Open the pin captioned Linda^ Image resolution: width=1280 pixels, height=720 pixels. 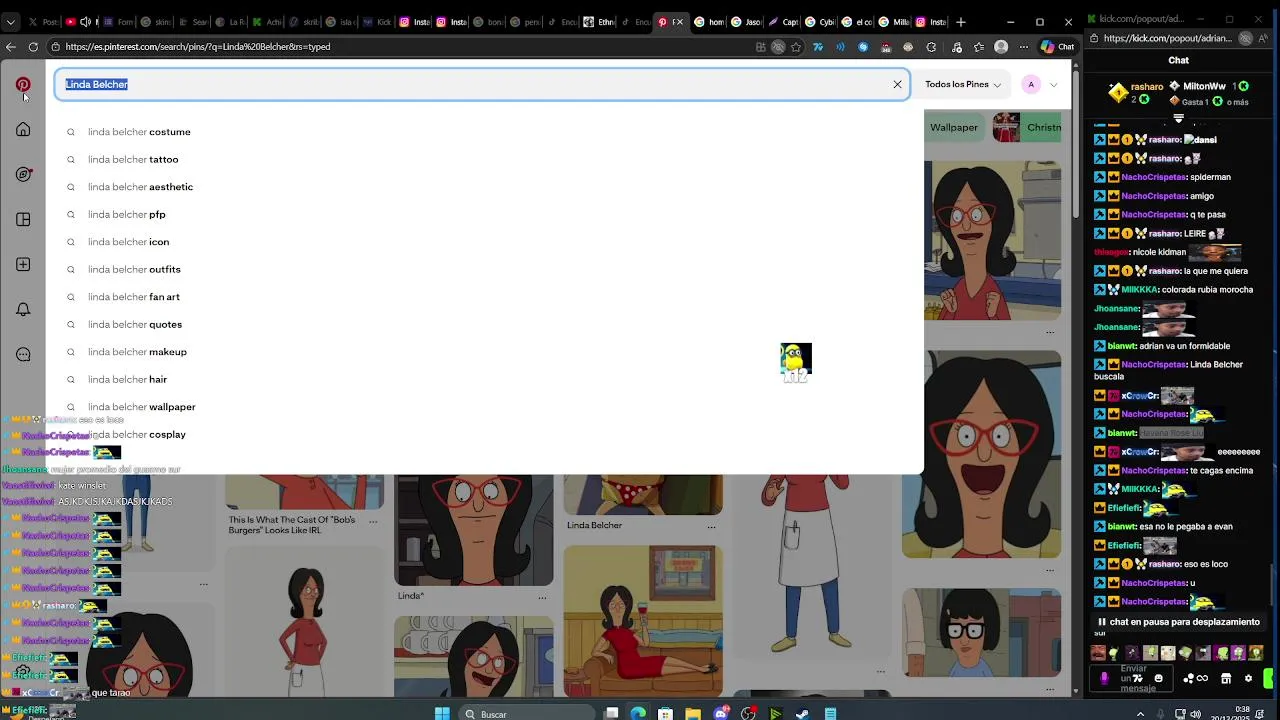tap(473, 530)
